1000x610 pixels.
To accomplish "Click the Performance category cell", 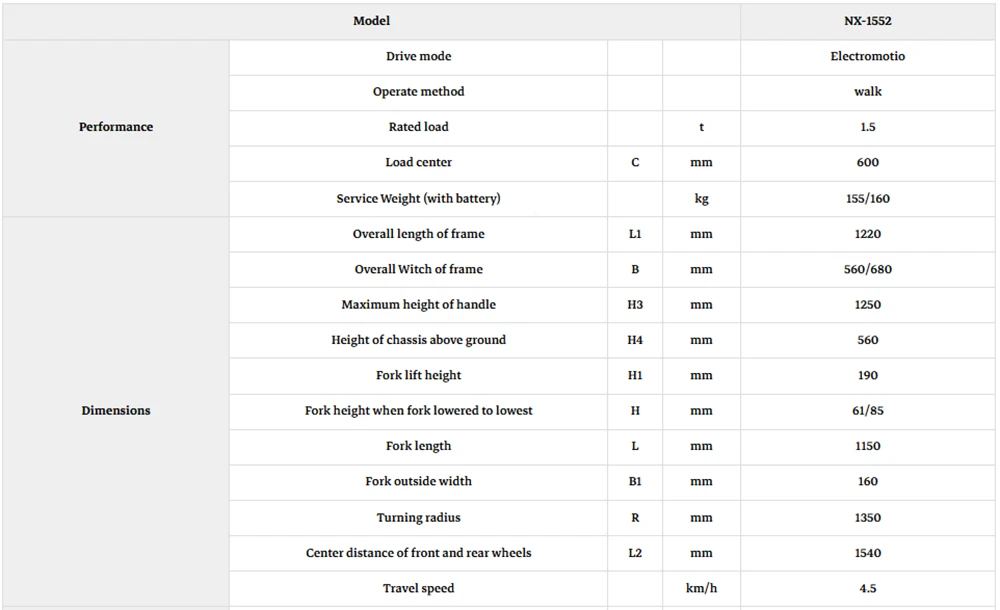I will click(116, 127).
